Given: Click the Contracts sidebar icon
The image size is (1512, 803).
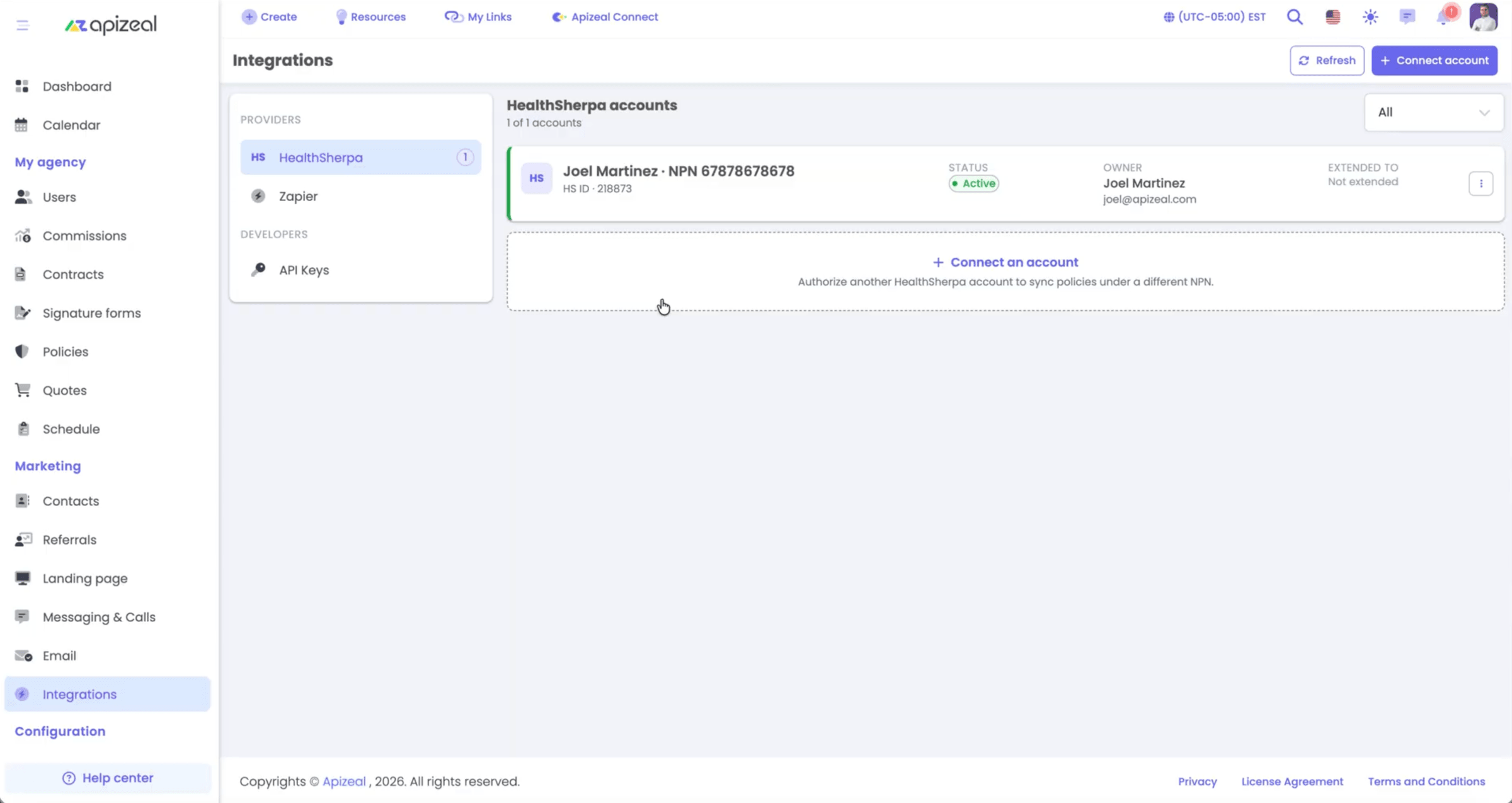Looking at the screenshot, I should [21, 274].
